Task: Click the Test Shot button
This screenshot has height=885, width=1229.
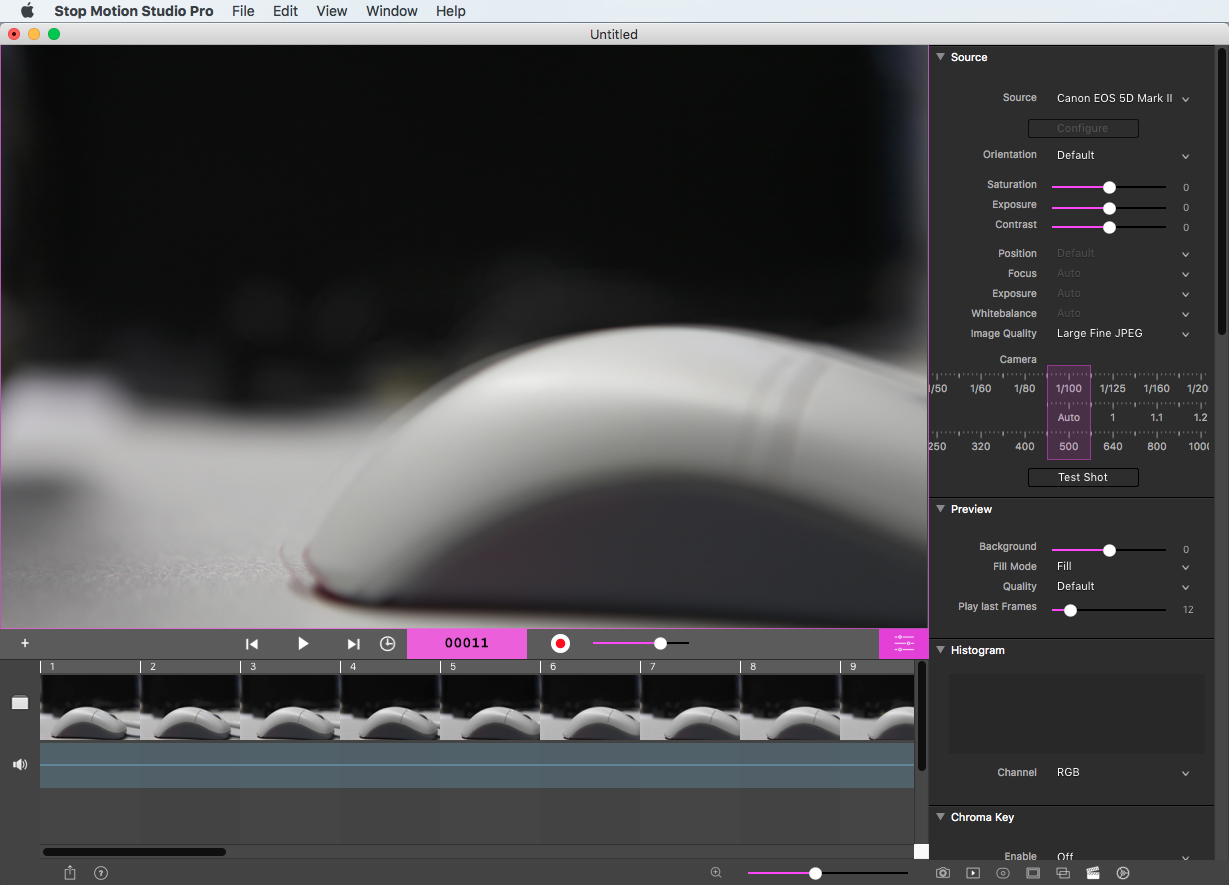Action: [x=1083, y=477]
